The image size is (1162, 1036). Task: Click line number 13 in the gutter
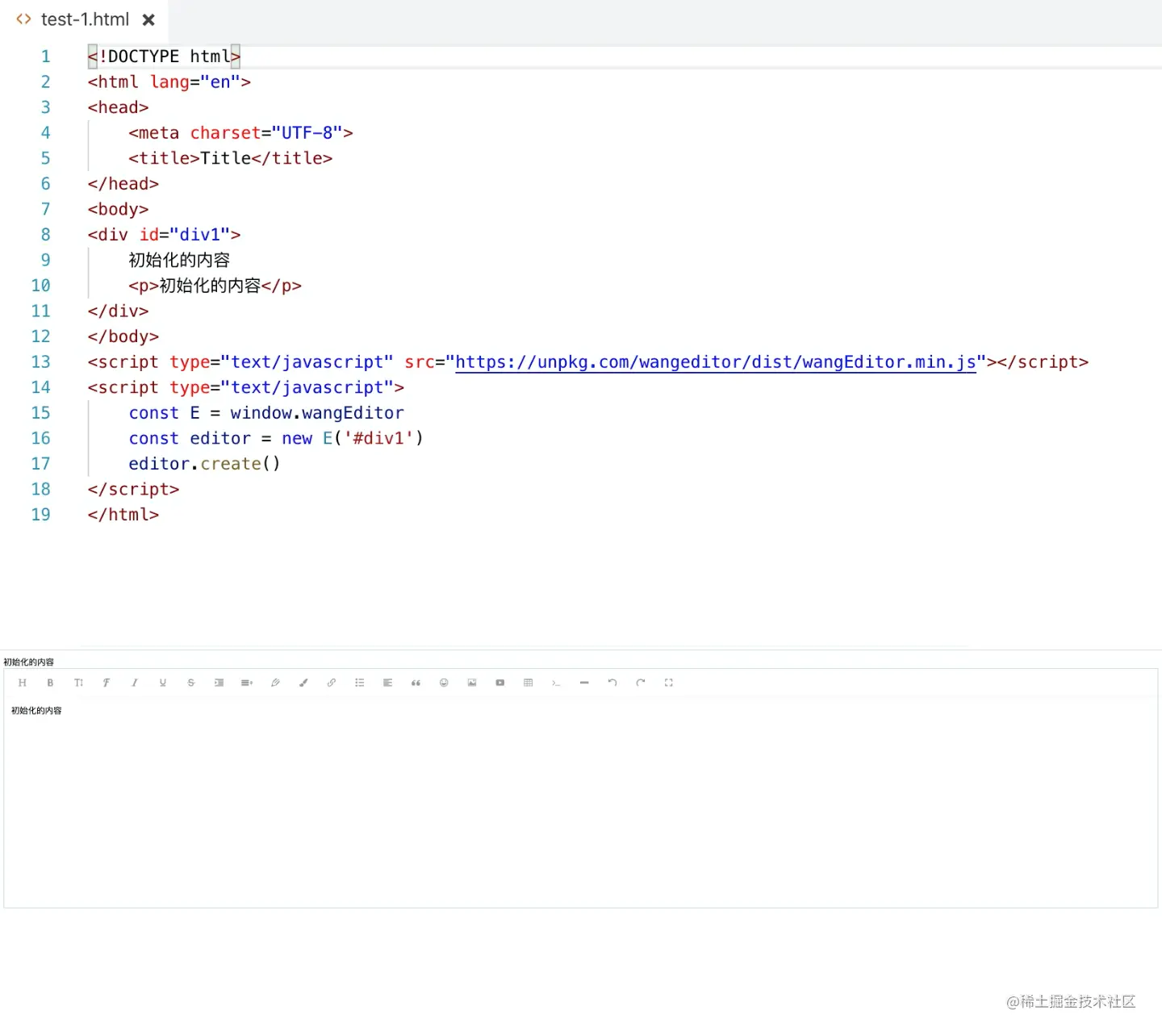(x=40, y=362)
